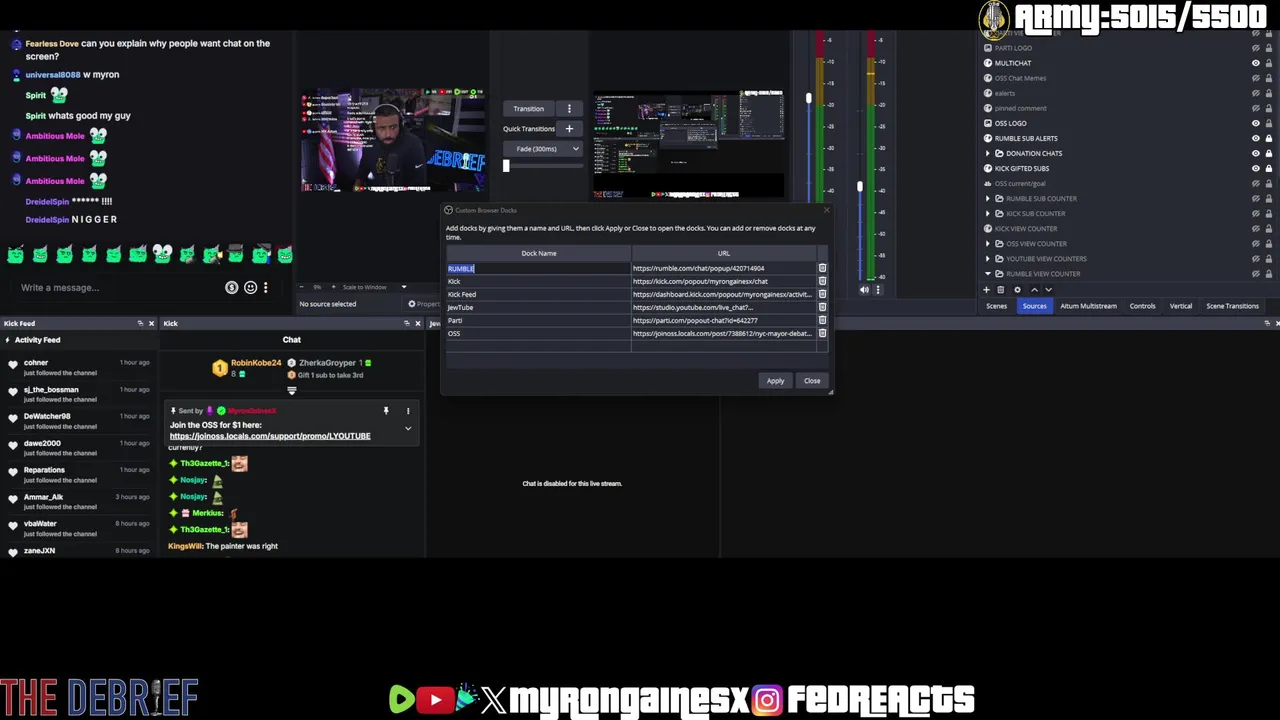Hide the RUMBLE SUB ALERTS source

pos(1256,138)
